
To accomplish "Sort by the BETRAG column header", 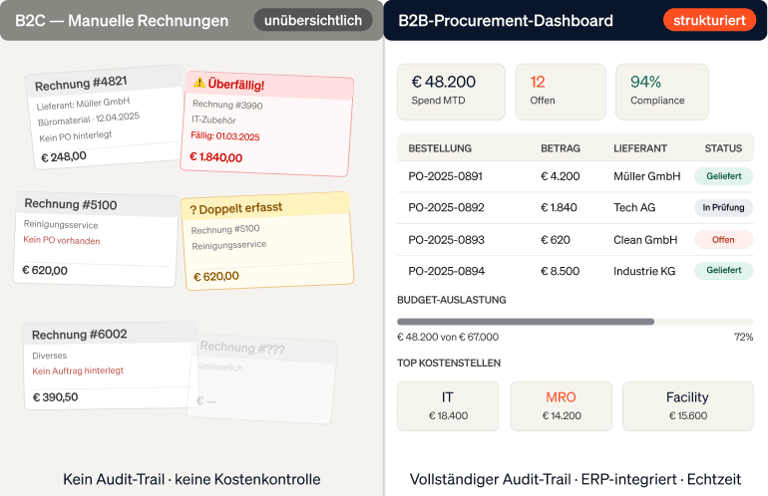I will 560,148.
